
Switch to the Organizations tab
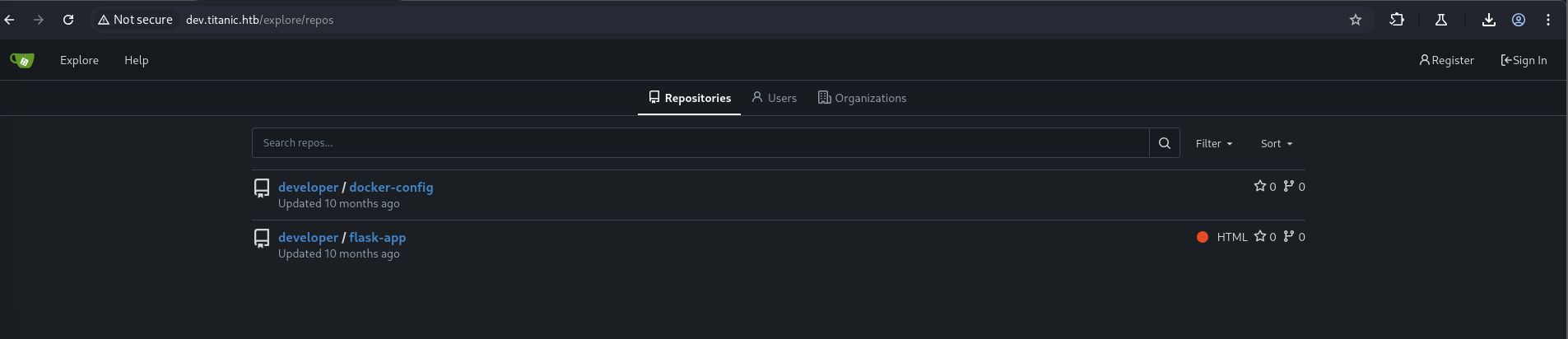(x=862, y=98)
